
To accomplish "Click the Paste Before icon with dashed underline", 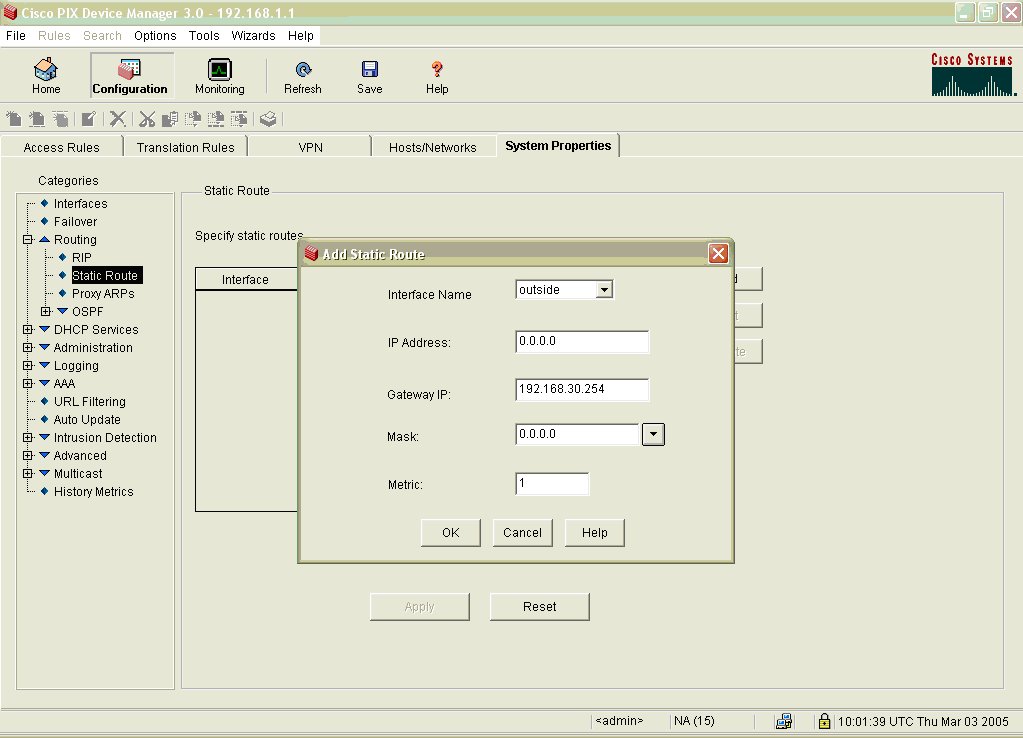I will pyautogui.click(x=216, y=119).
